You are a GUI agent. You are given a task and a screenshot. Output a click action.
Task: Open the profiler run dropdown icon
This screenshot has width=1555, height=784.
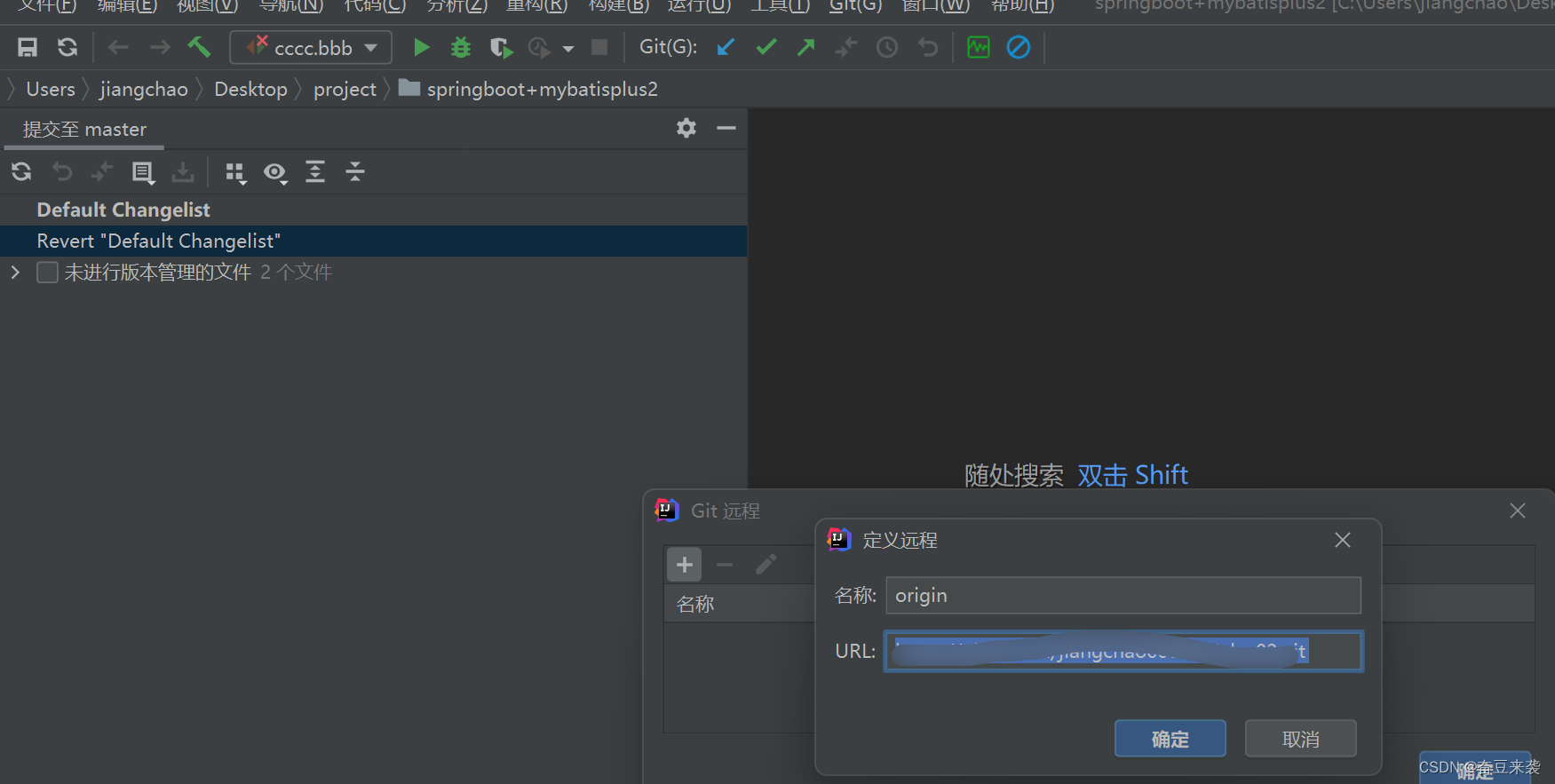551,48
